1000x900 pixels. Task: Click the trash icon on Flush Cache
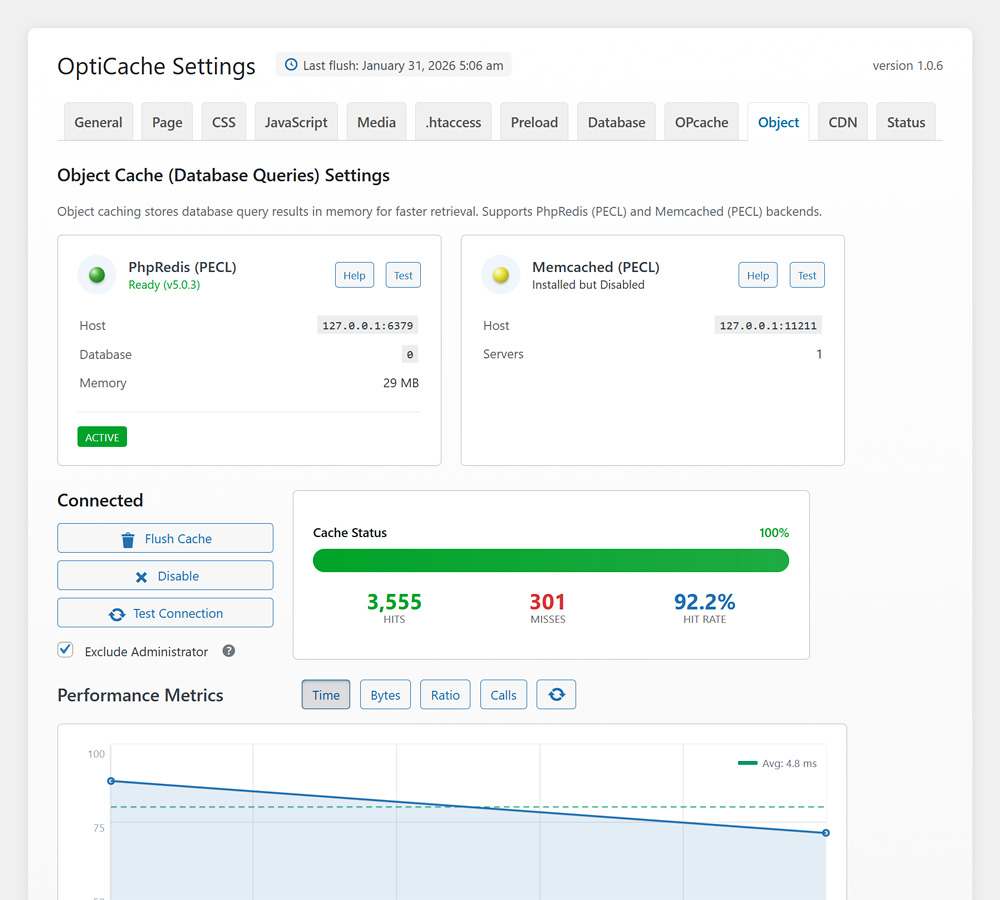pos(128,540)
